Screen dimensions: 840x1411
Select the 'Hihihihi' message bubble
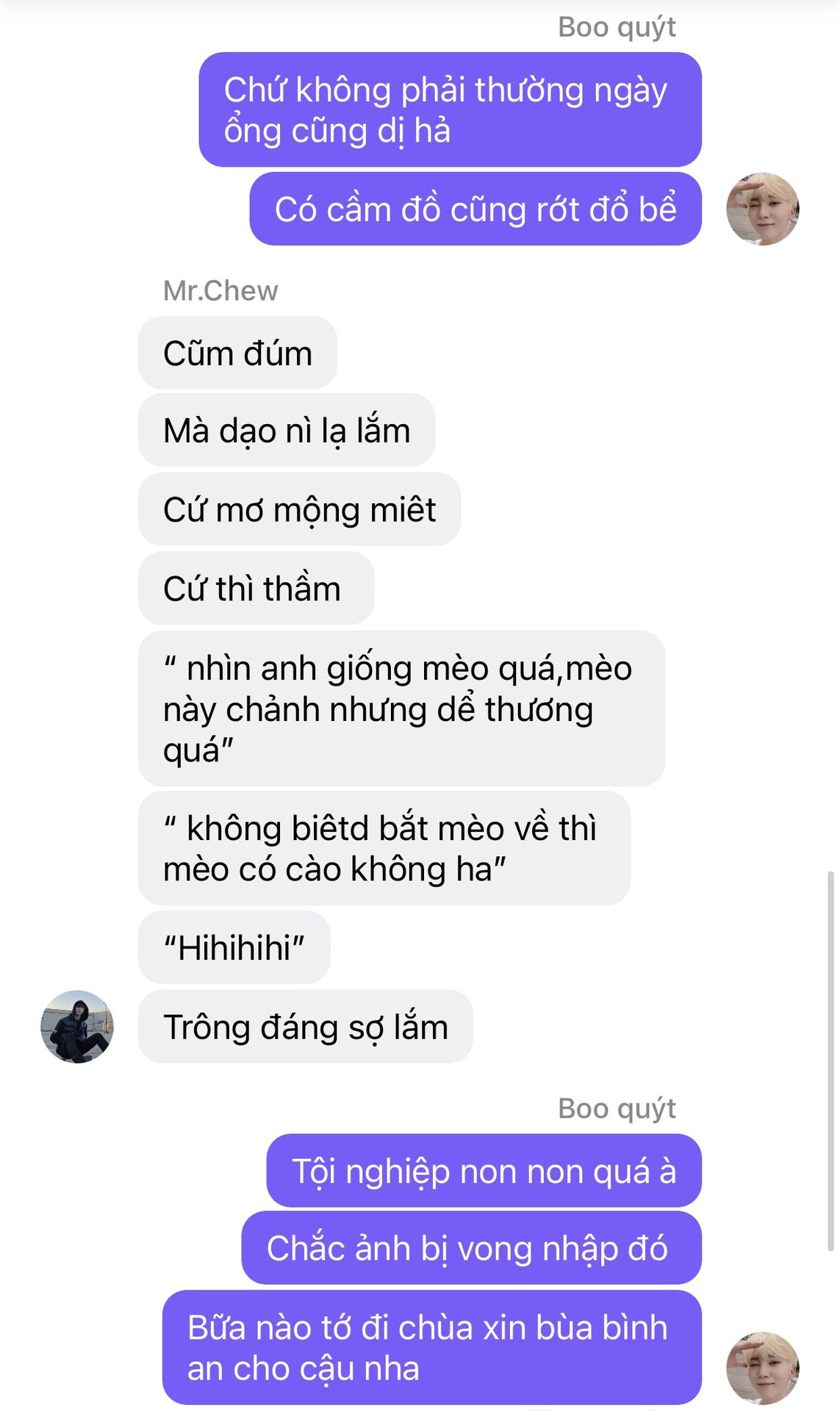coord(234,947)
